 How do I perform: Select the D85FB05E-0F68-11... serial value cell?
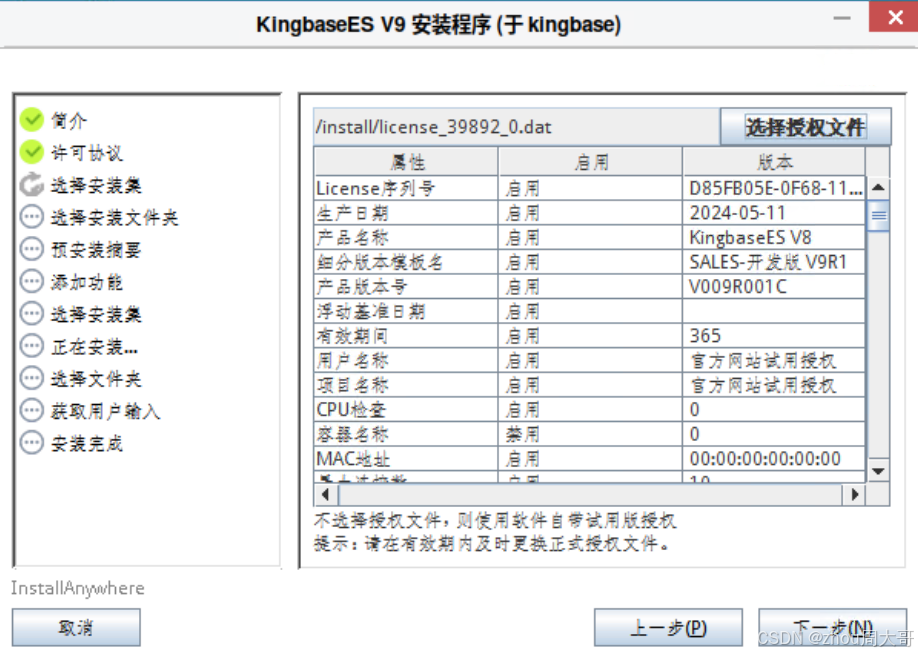774,189
